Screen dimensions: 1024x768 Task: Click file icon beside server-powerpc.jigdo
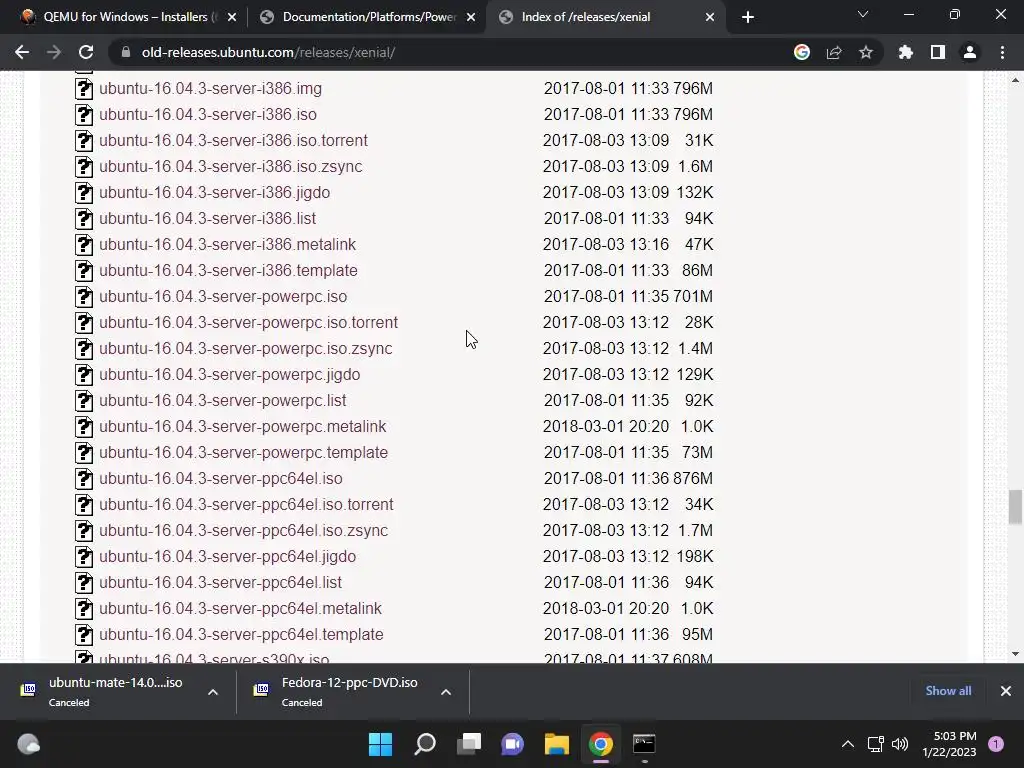[84, 376]
